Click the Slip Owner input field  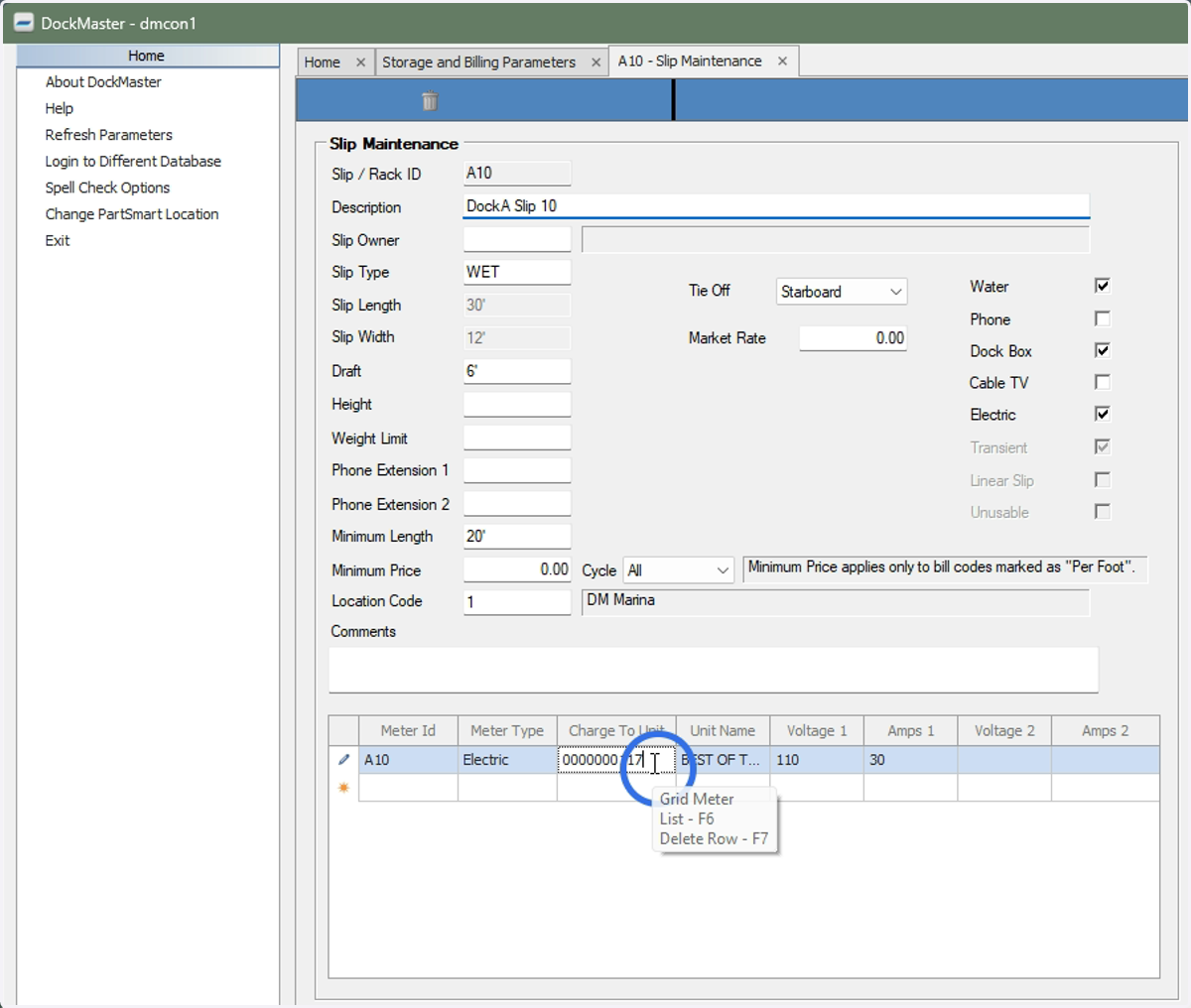click(517, 239)
